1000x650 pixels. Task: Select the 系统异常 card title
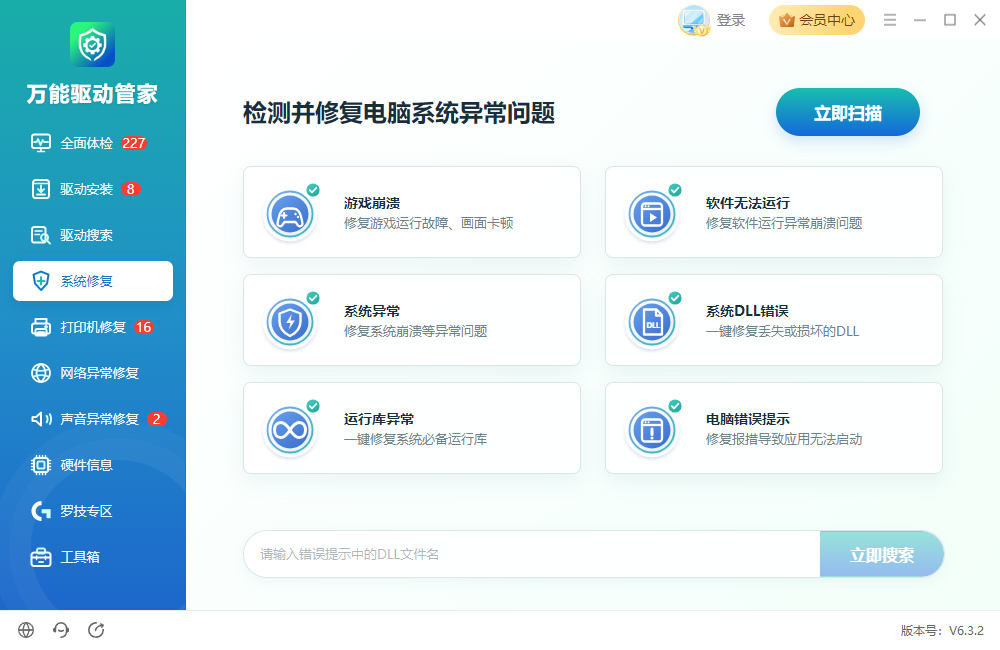coord(372,311)
